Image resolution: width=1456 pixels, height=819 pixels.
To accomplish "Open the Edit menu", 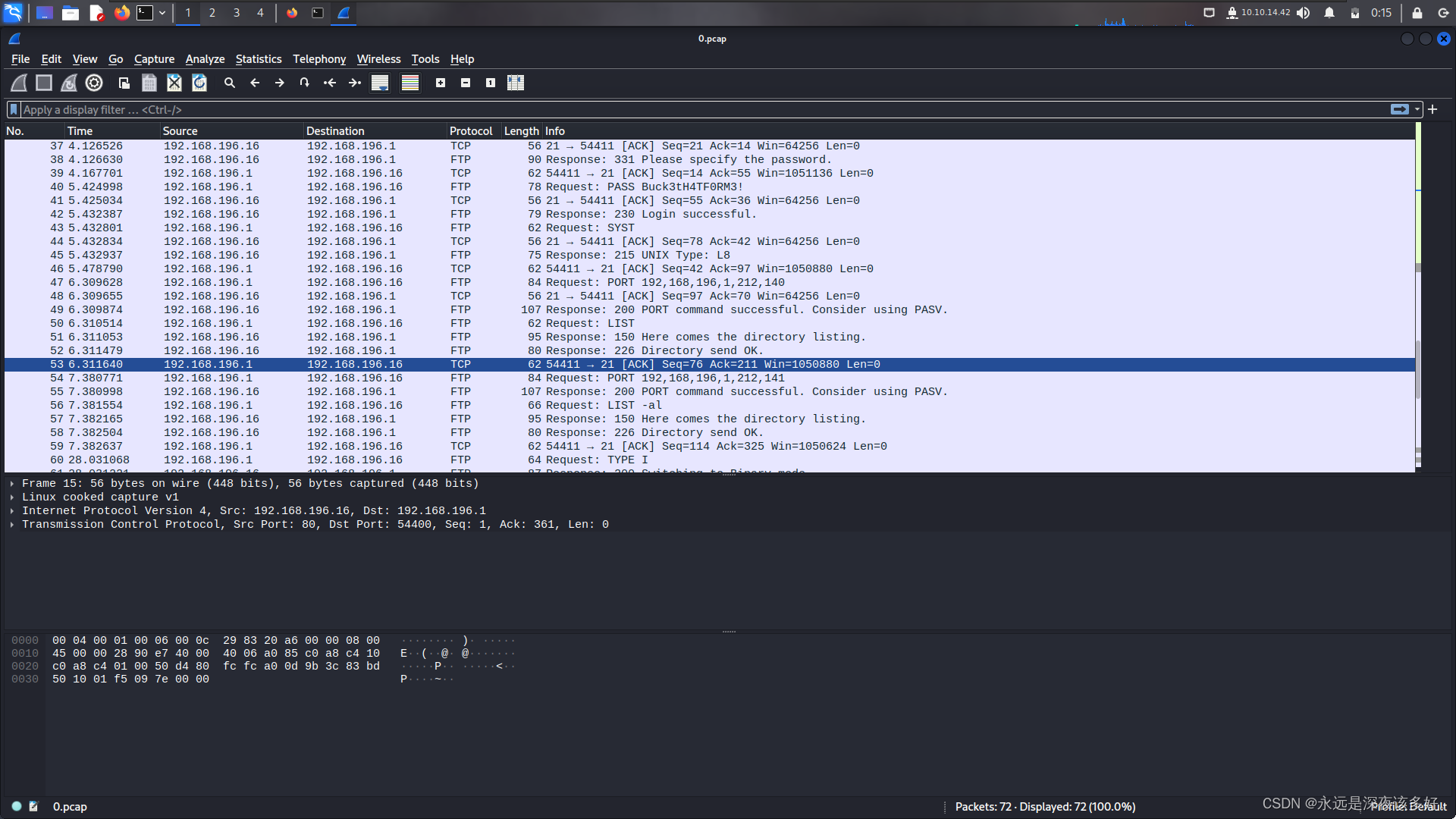I will (51, 59).
